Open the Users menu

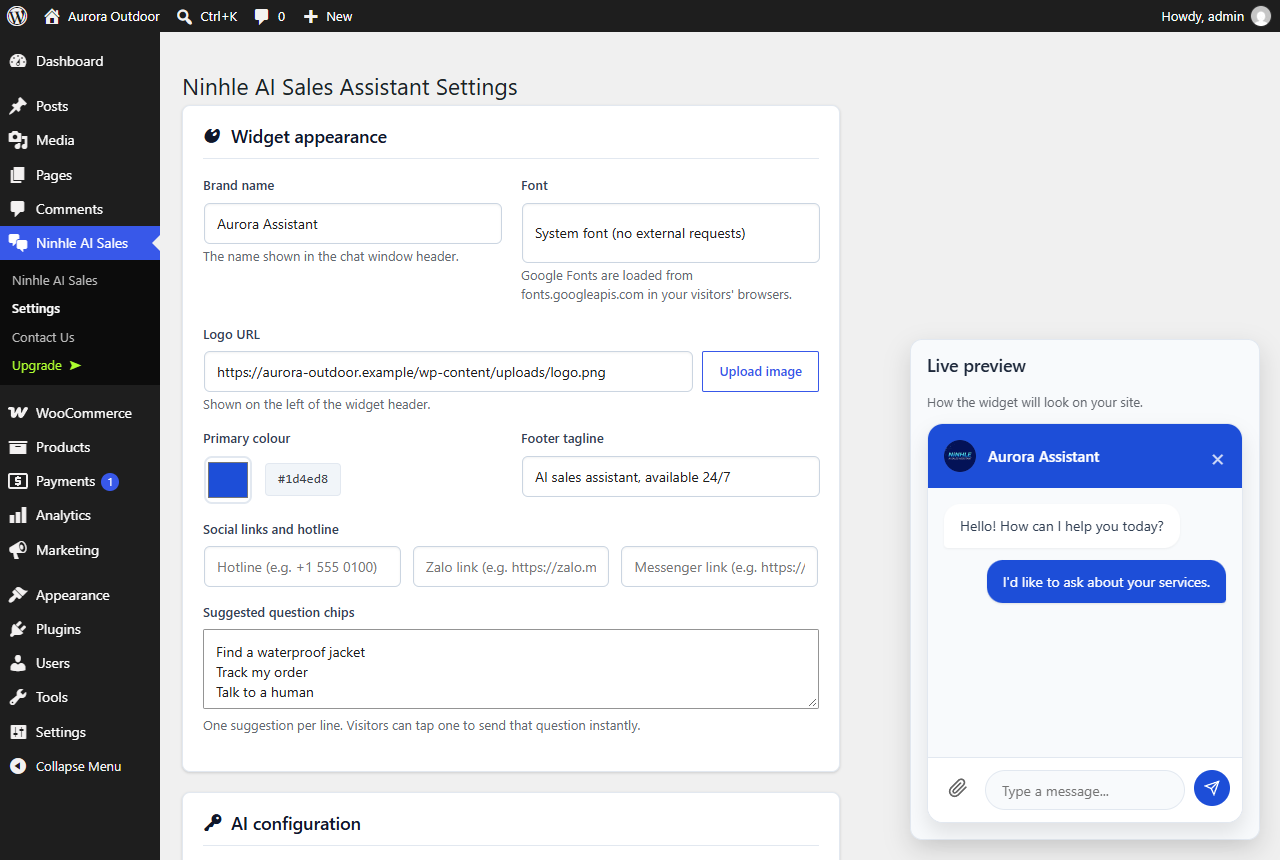[x=80, y=663]
